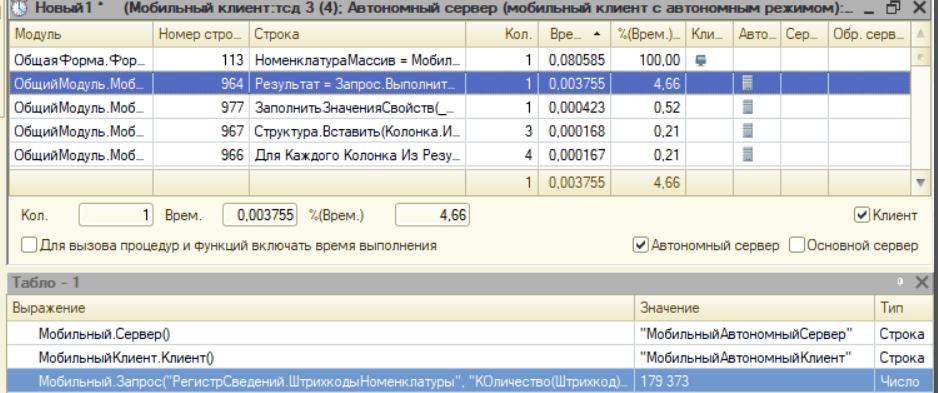Click the client monitor icon in row 113

(x=702, y=60)
